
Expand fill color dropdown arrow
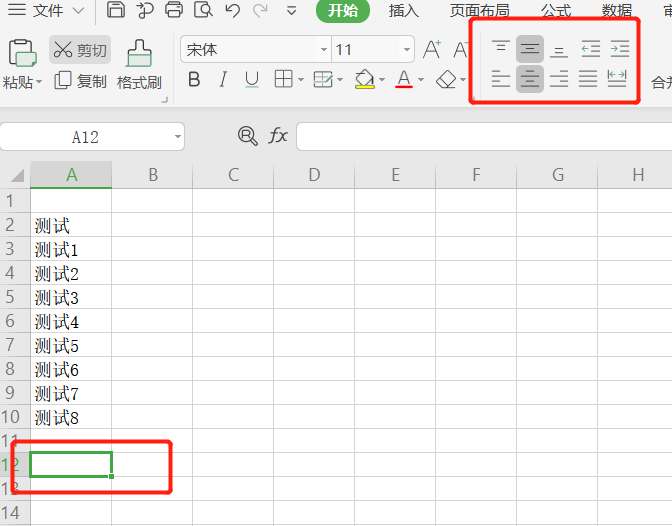coord(381,80)
